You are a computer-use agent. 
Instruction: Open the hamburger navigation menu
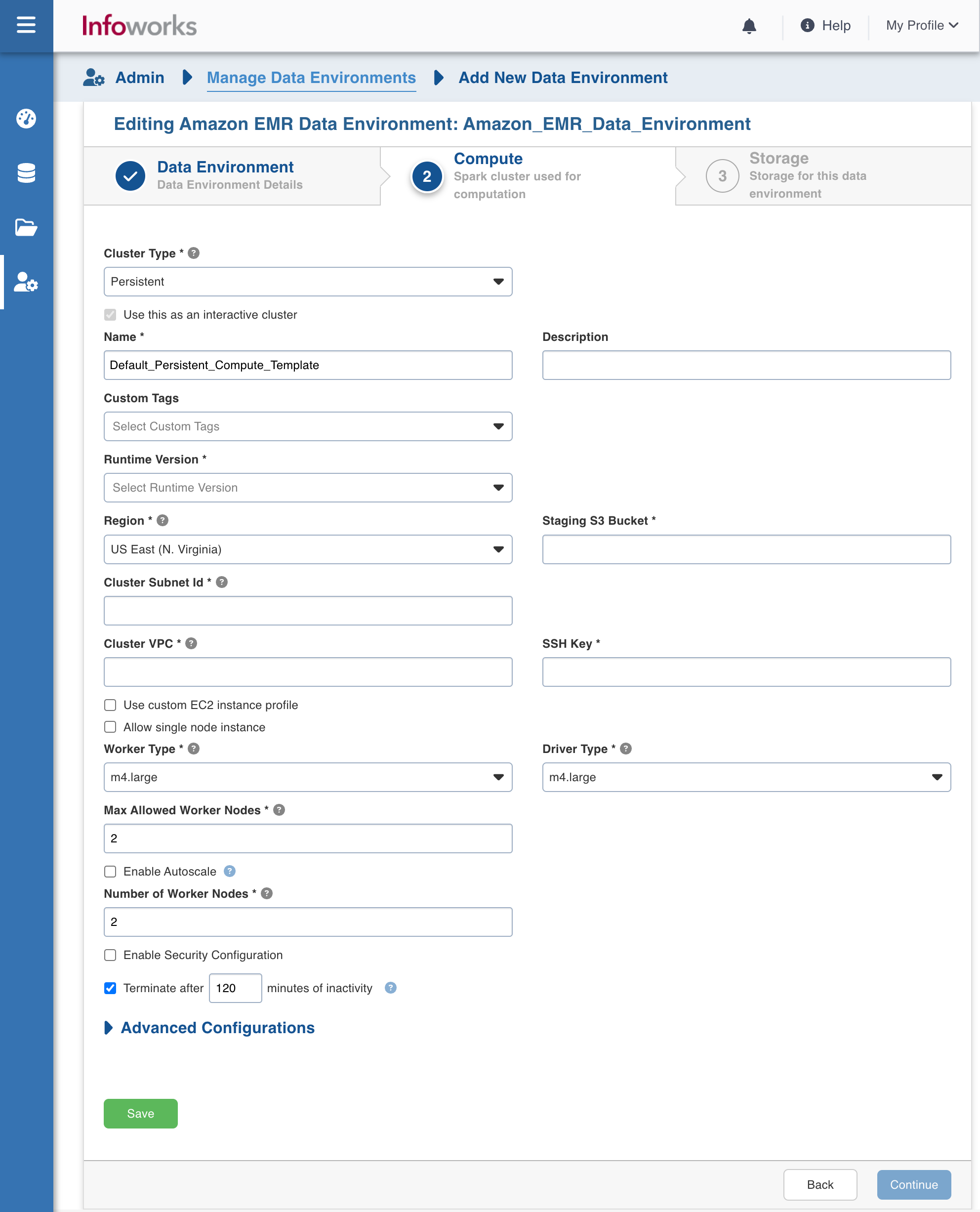[x=26, y=25]
